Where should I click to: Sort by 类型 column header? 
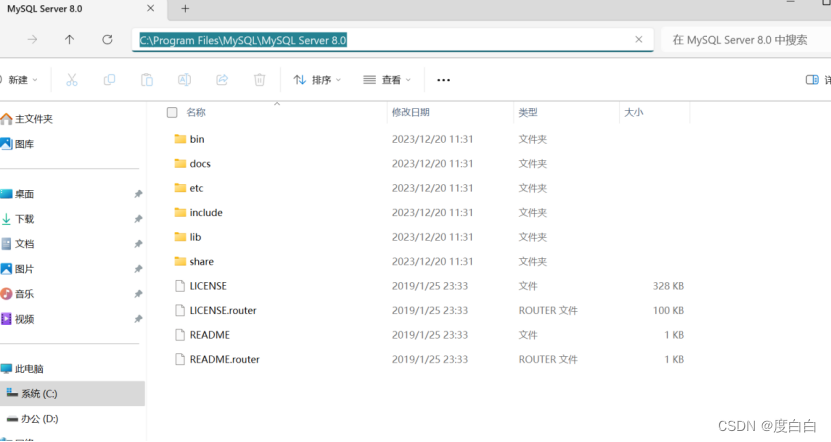coord(528,112)
